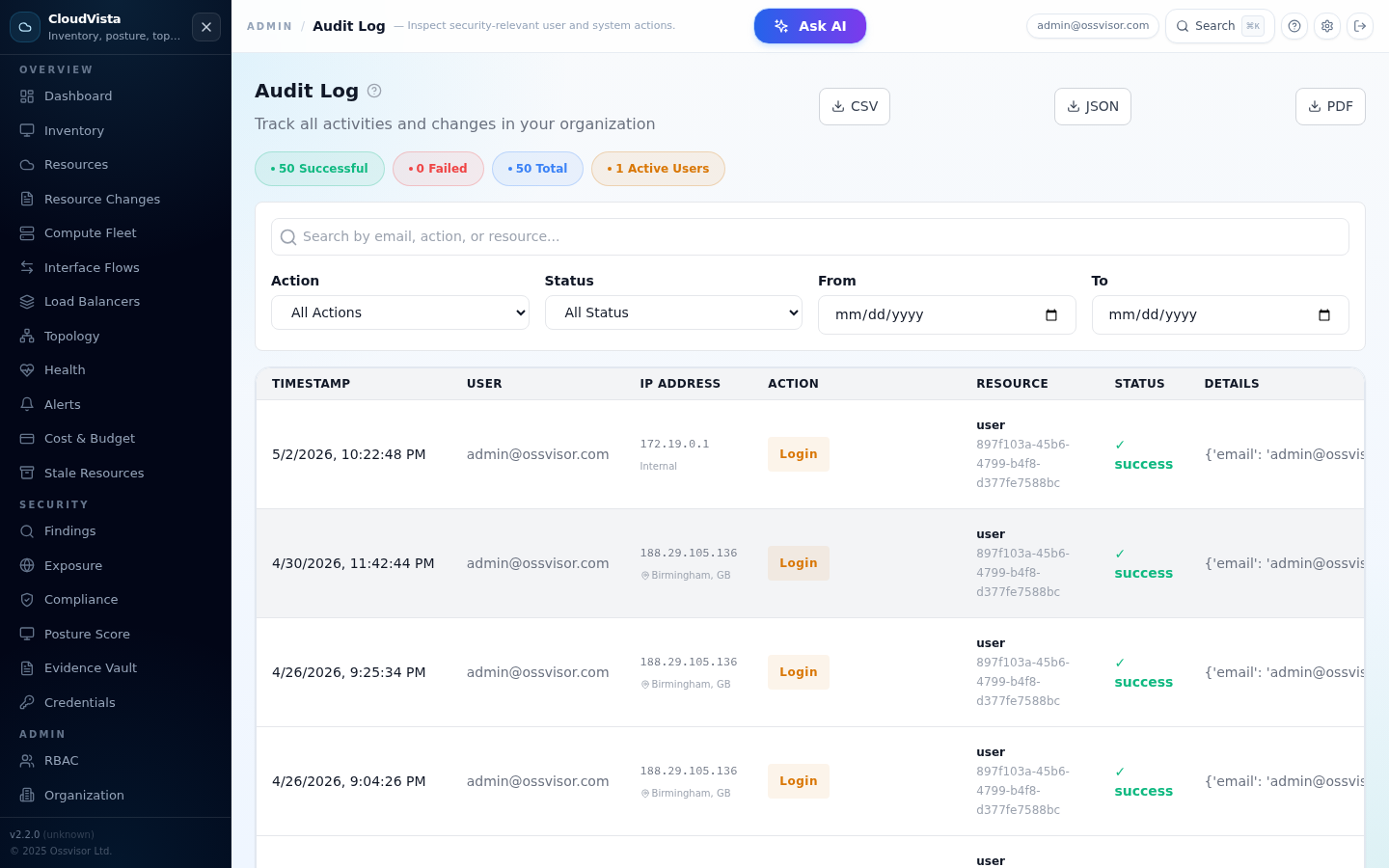
Task: Click the USER column header
Action: [x=484, y=384]
